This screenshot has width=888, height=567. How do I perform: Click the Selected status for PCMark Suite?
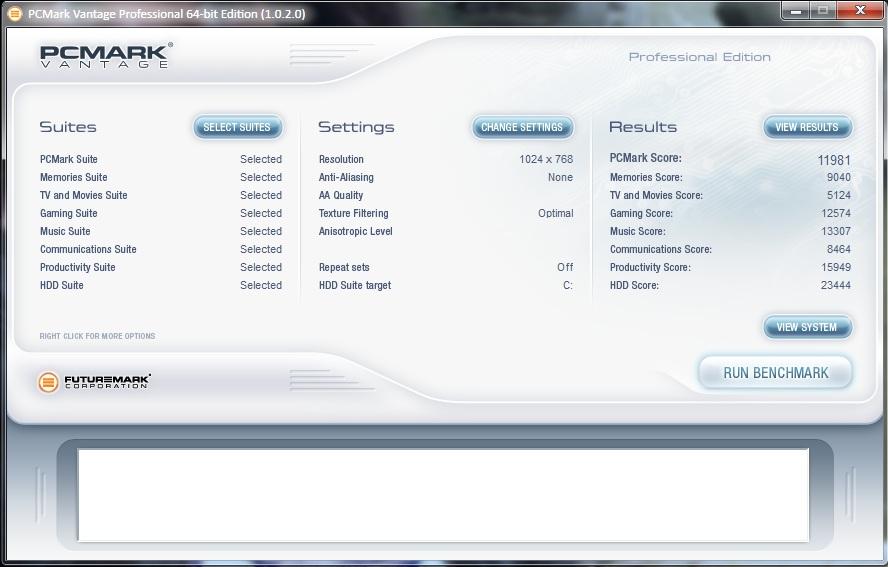click(x=261, y=159)
